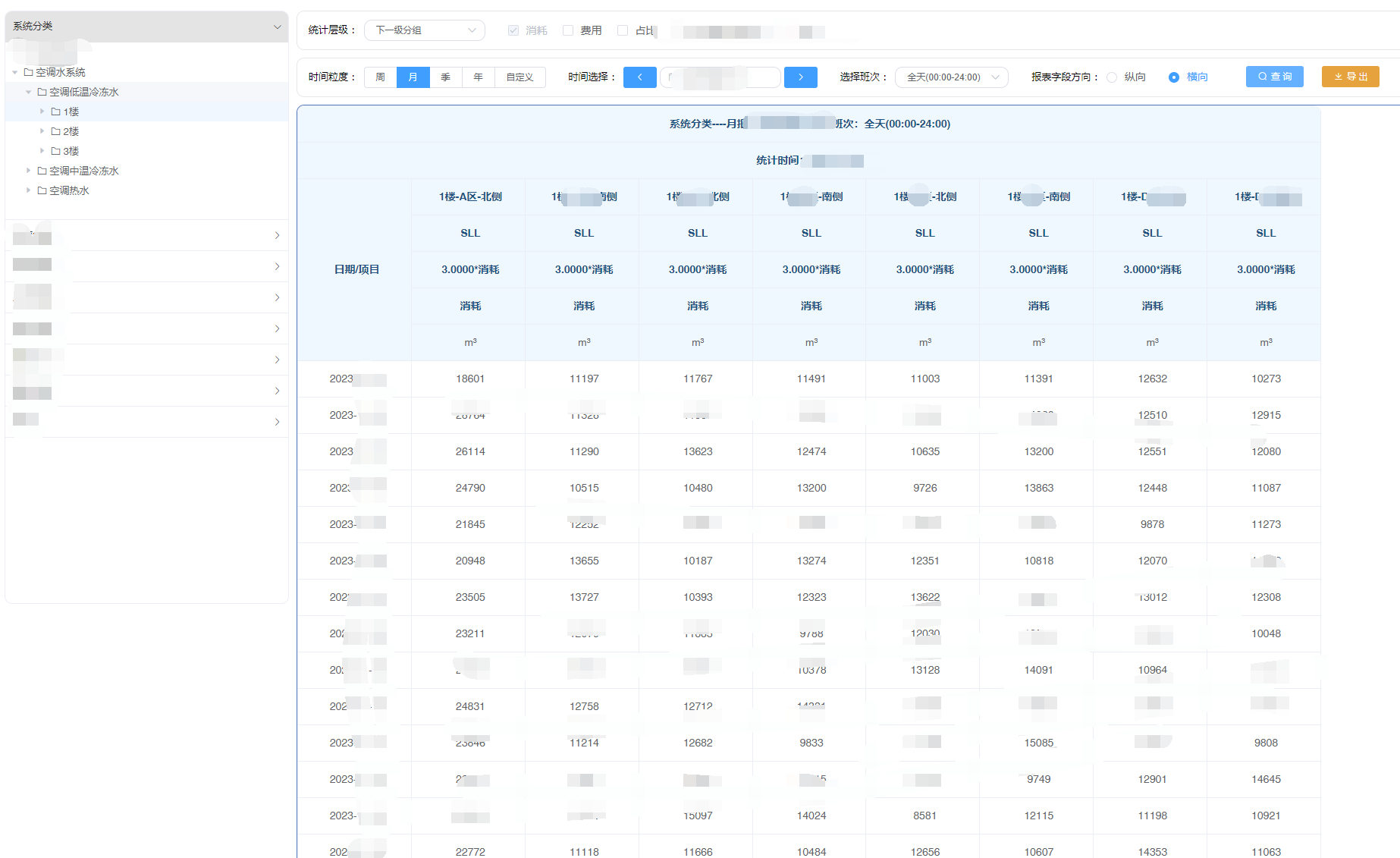1400x858 pixels.
Task: Expand 2楼 tree node arrow
Action: [42, 131]
